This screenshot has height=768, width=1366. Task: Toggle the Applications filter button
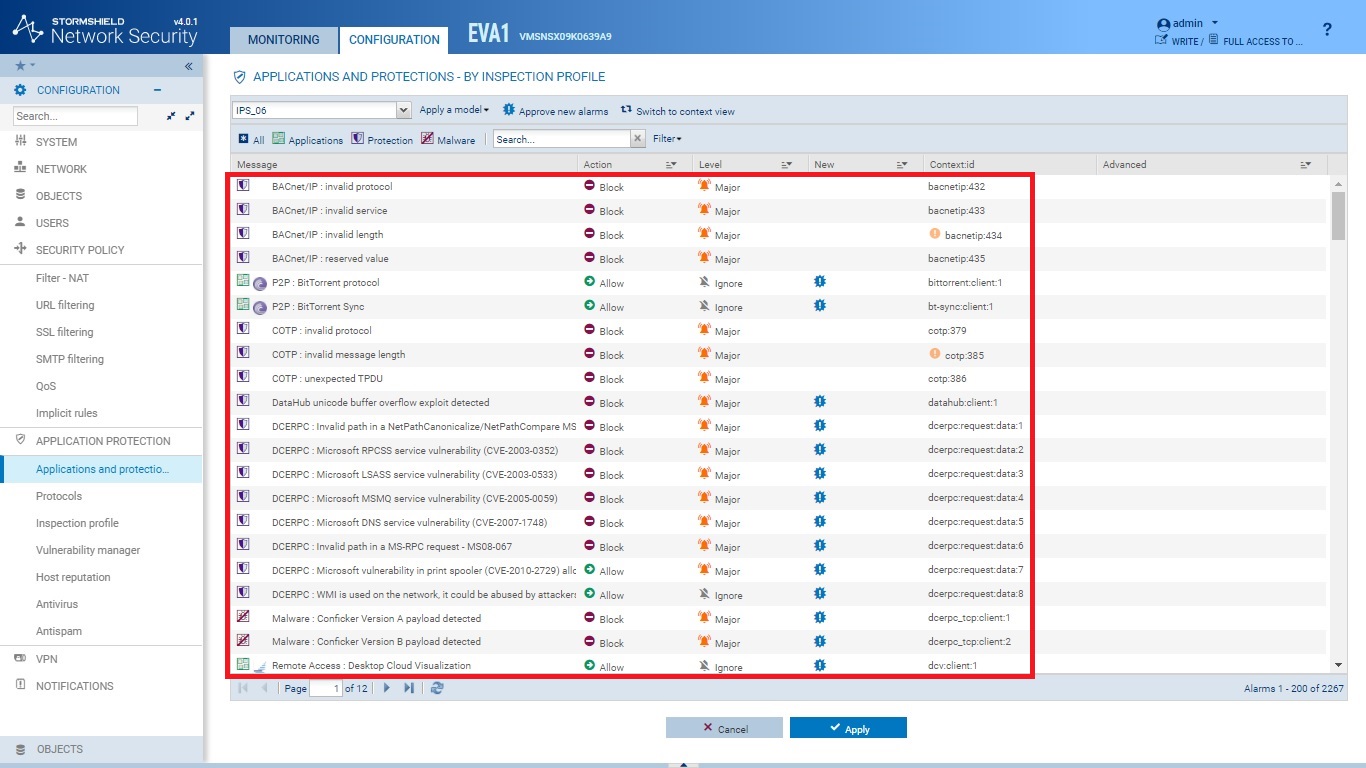tap(308, 139)
